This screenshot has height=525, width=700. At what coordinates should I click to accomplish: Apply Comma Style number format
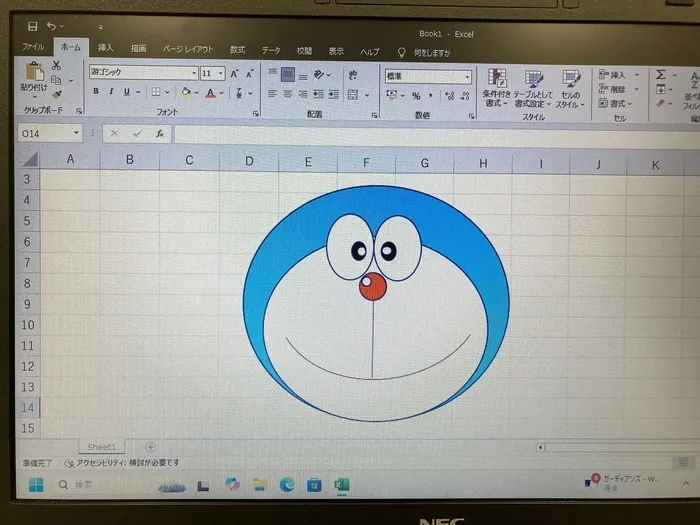click(x=430, y=96)
